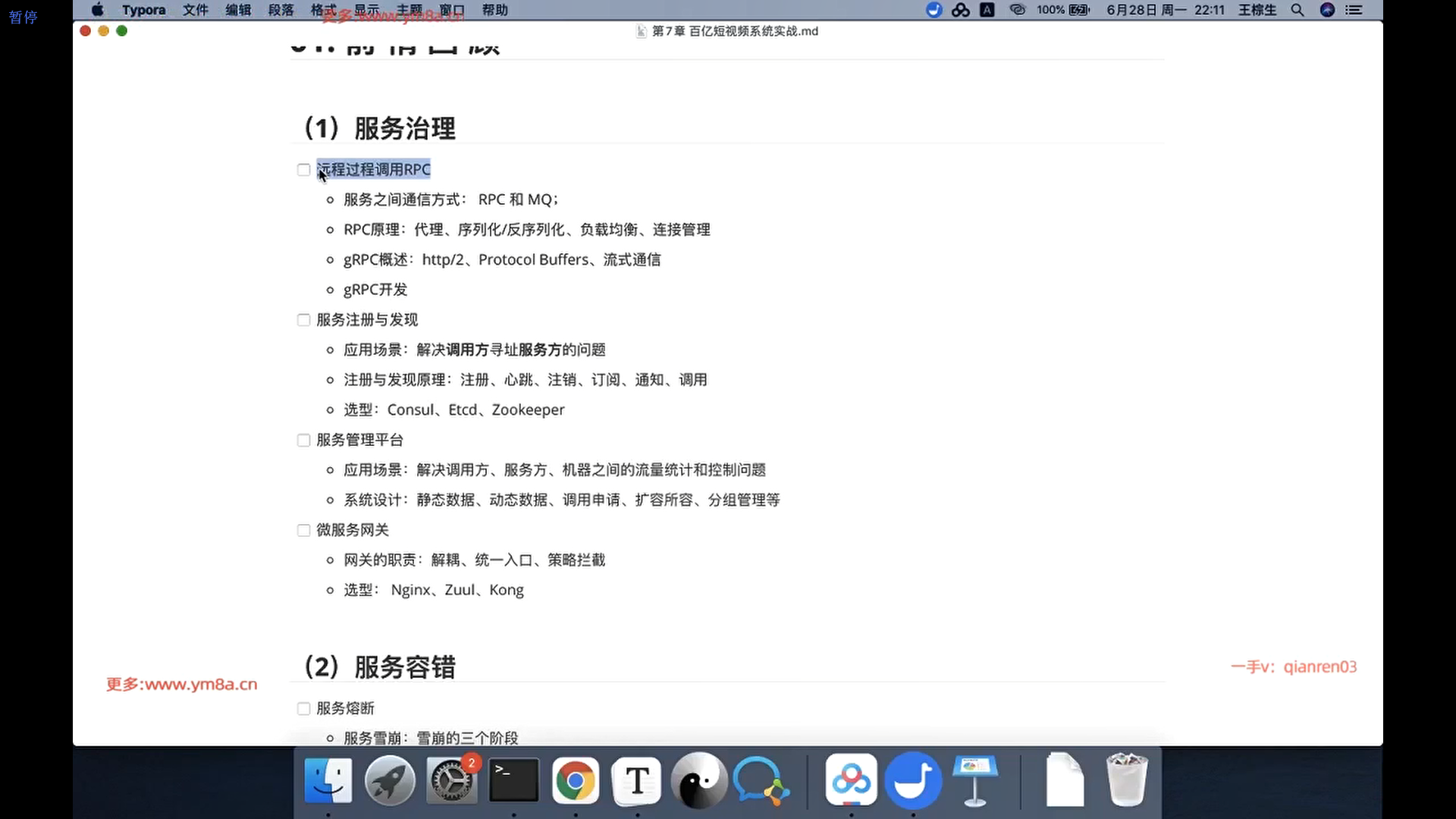Tick the 微服务网关 task checkbox
The height and width of the screenshot is (819, 1456).
tap(304, 530)
